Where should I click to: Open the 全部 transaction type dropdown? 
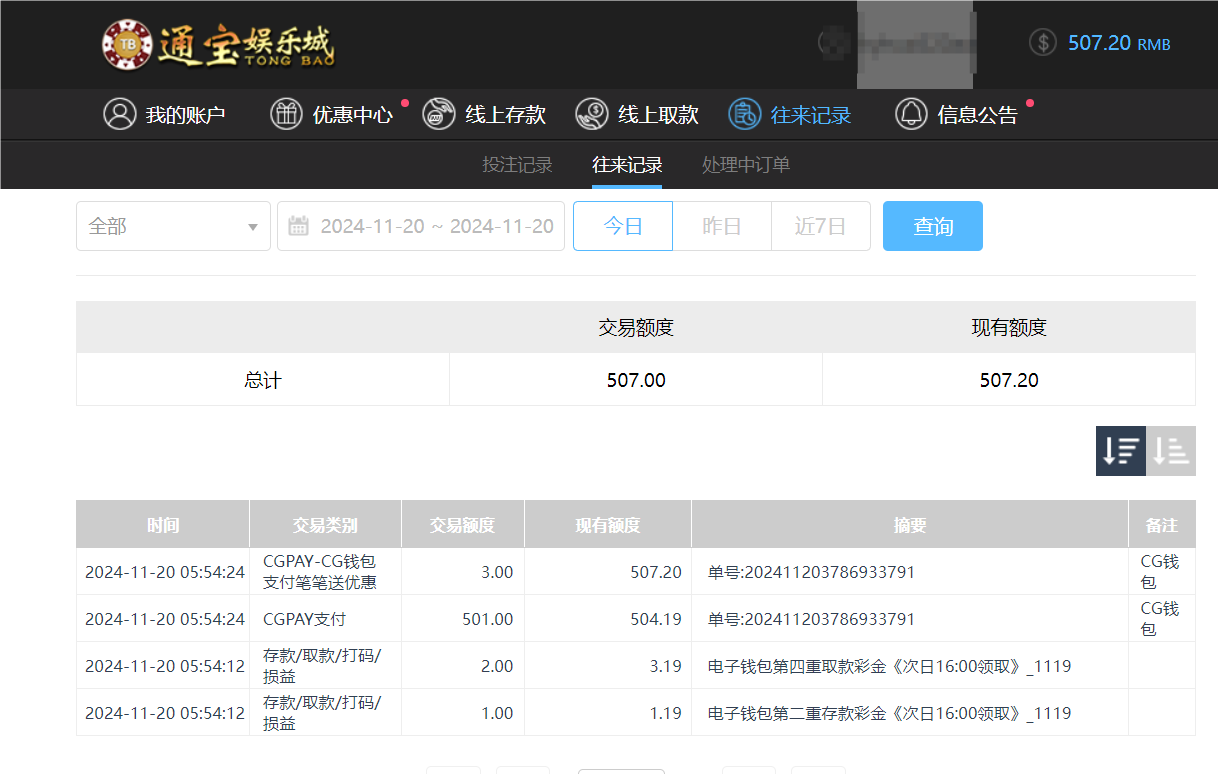[x=173, y=226]
